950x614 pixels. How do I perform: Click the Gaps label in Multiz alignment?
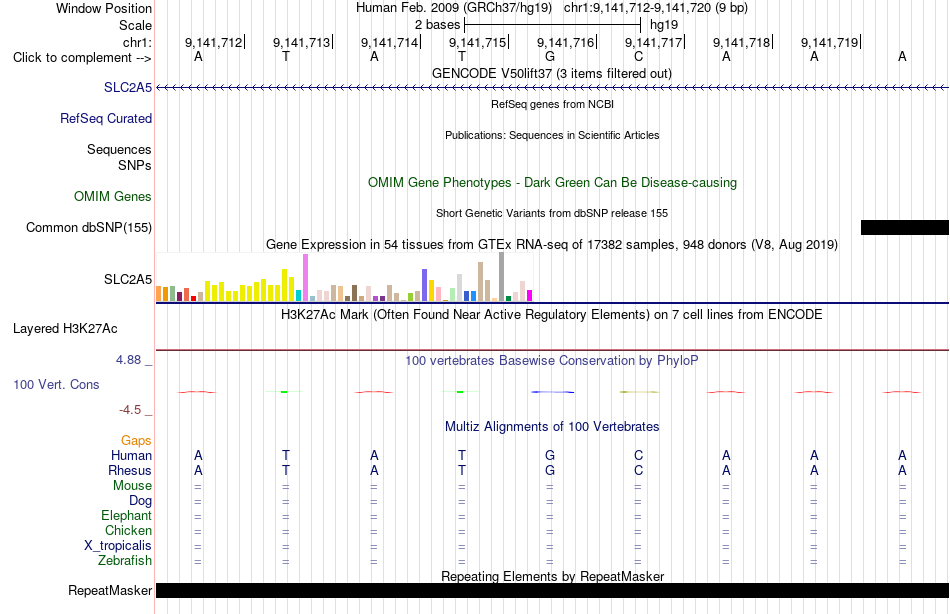point(136,441)
